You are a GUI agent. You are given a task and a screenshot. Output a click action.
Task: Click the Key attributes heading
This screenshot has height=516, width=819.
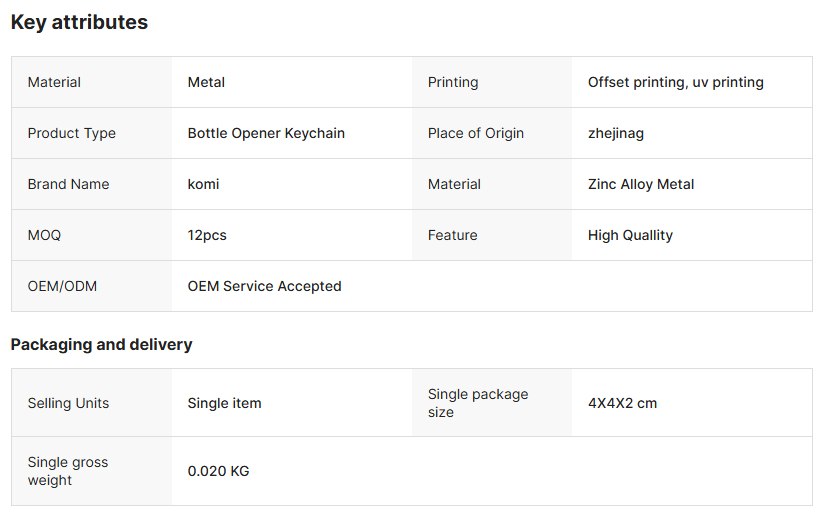[79, 22]
